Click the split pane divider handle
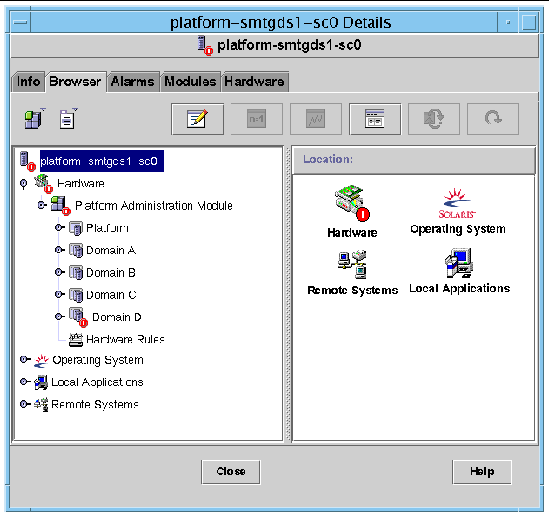The height and width of the screenshot is (516, 549). [288, 294]
